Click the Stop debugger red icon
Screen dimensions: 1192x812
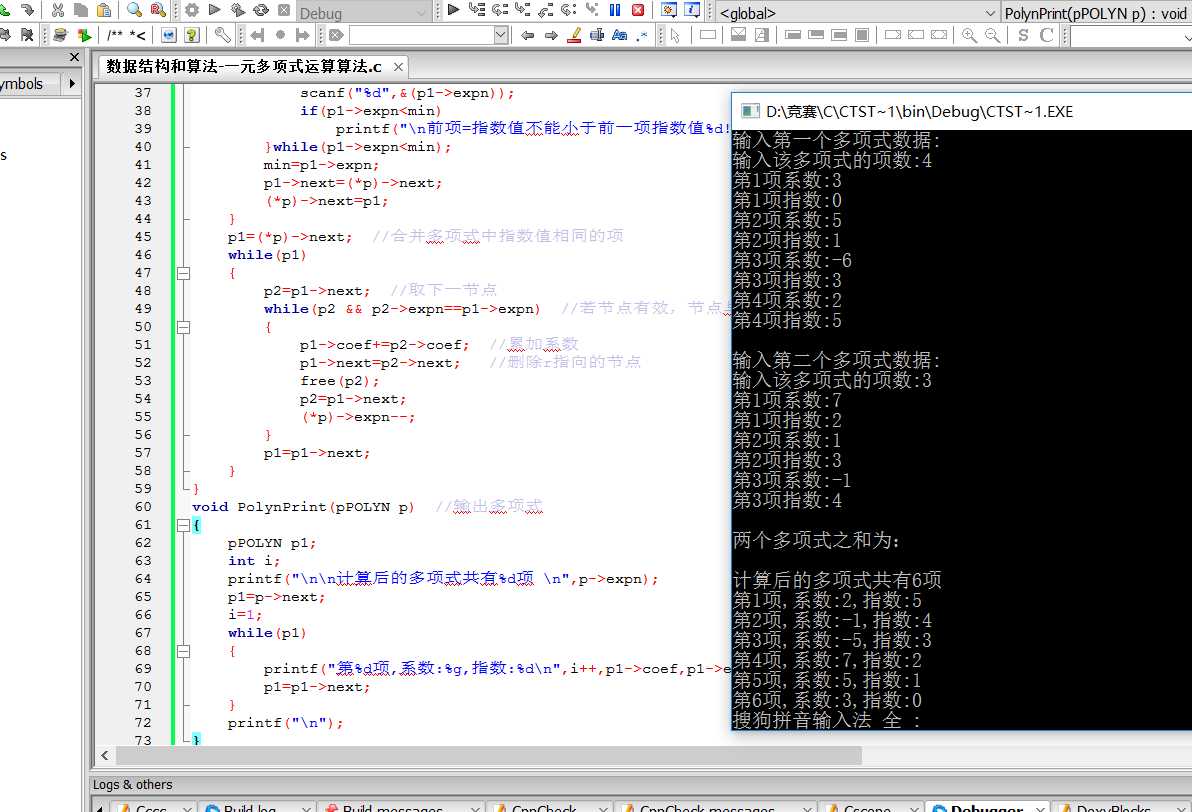pos(638,10)
